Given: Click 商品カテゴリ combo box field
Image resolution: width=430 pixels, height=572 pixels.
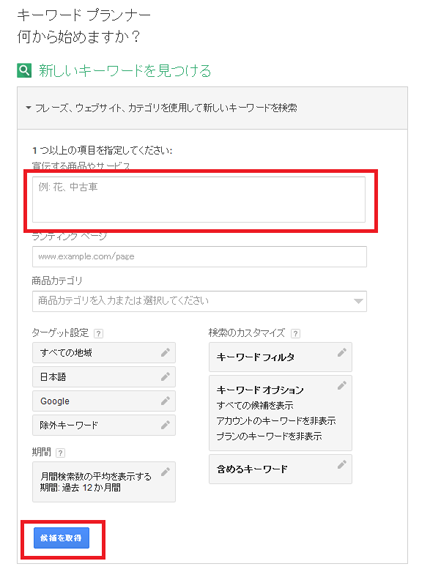Looking at the screenshot, I should [199, 301].
